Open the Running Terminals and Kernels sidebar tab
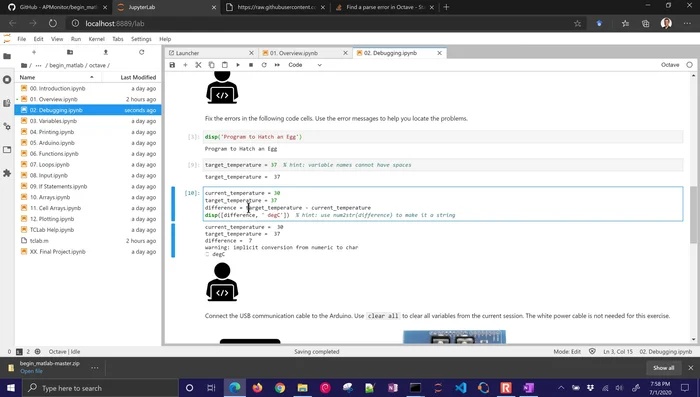 click(7, 79)
